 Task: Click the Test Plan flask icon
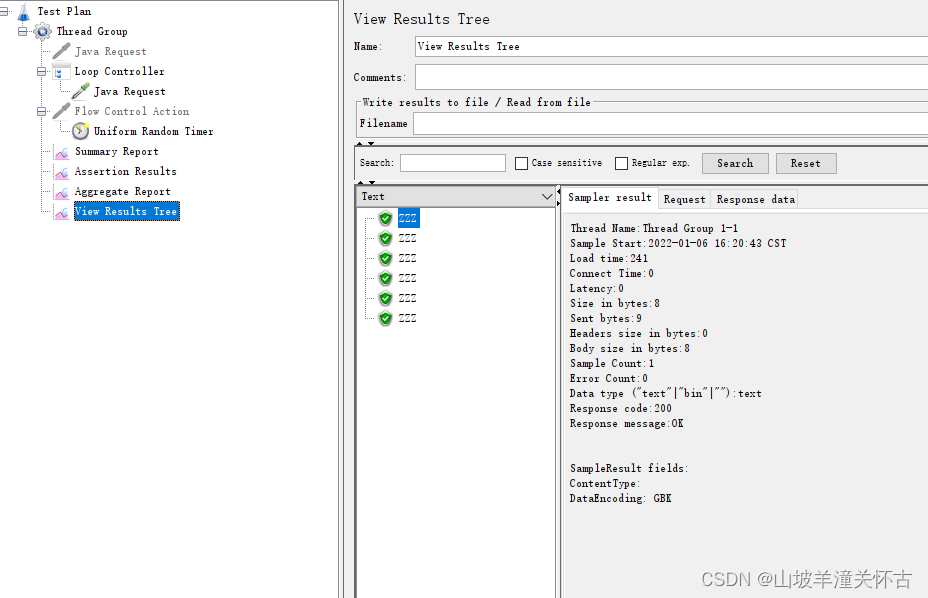pos(24,11)
